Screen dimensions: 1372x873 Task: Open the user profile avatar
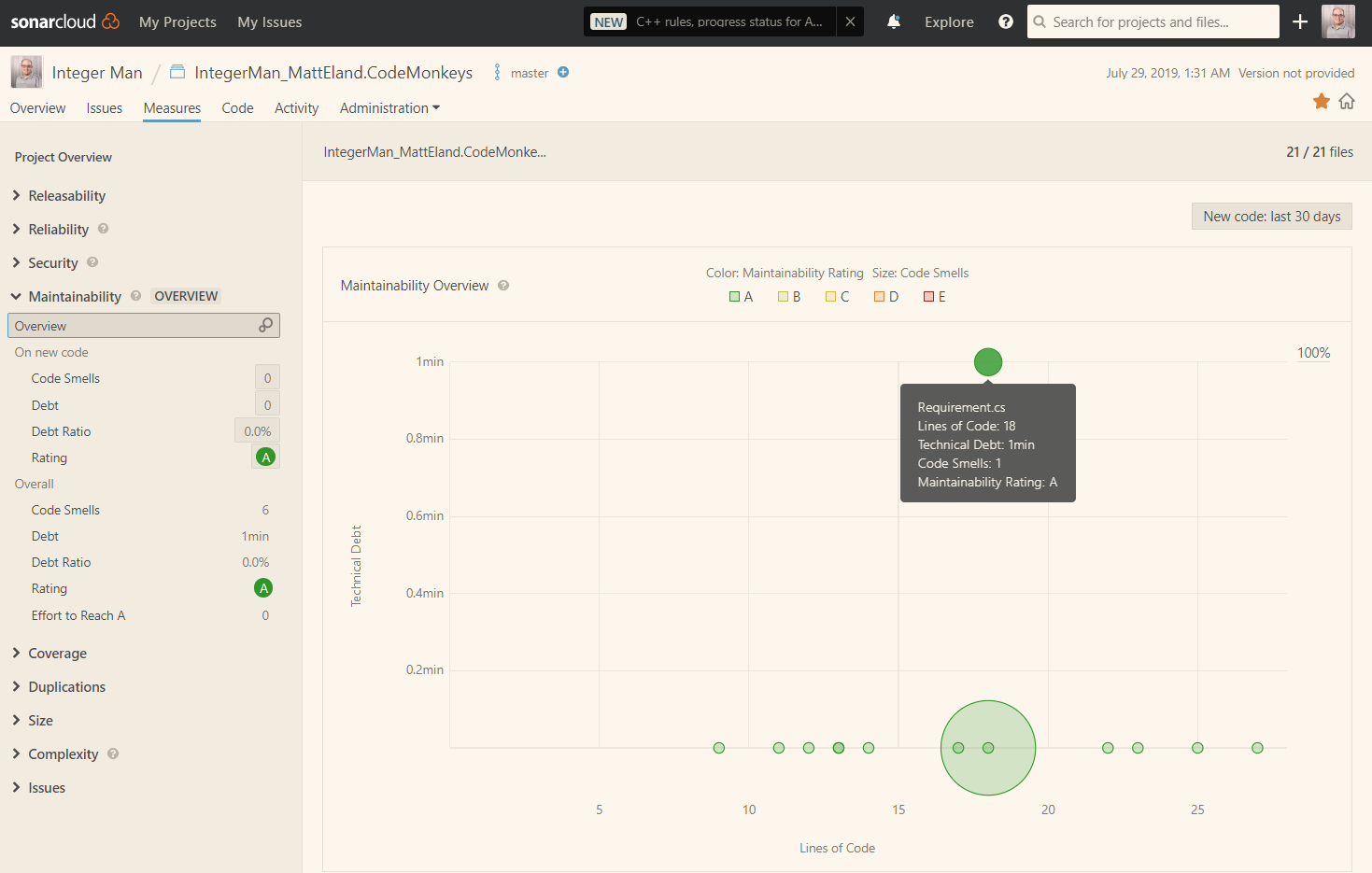coord(1338,21)
